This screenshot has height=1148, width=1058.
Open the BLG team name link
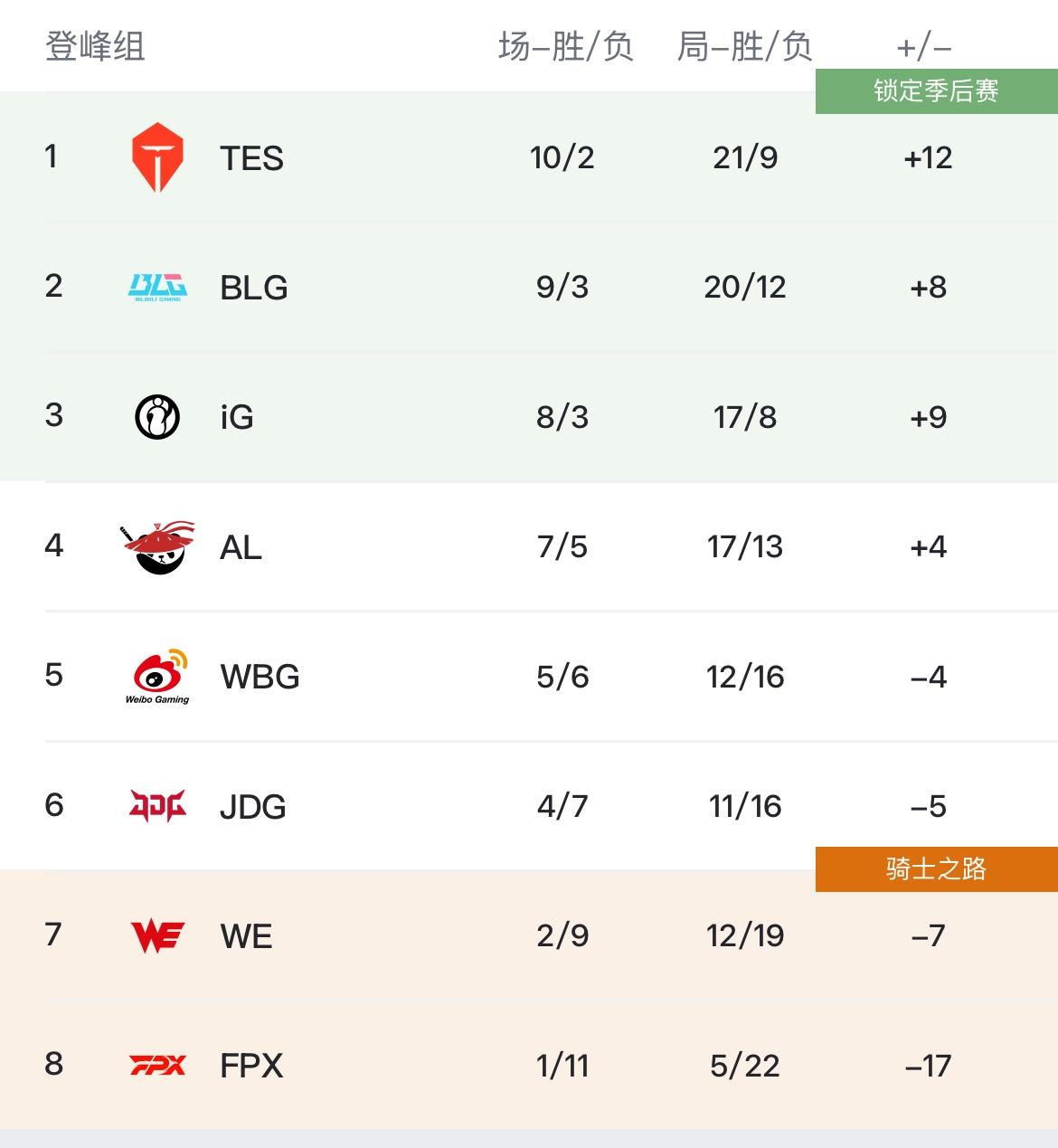click(253, 288)
